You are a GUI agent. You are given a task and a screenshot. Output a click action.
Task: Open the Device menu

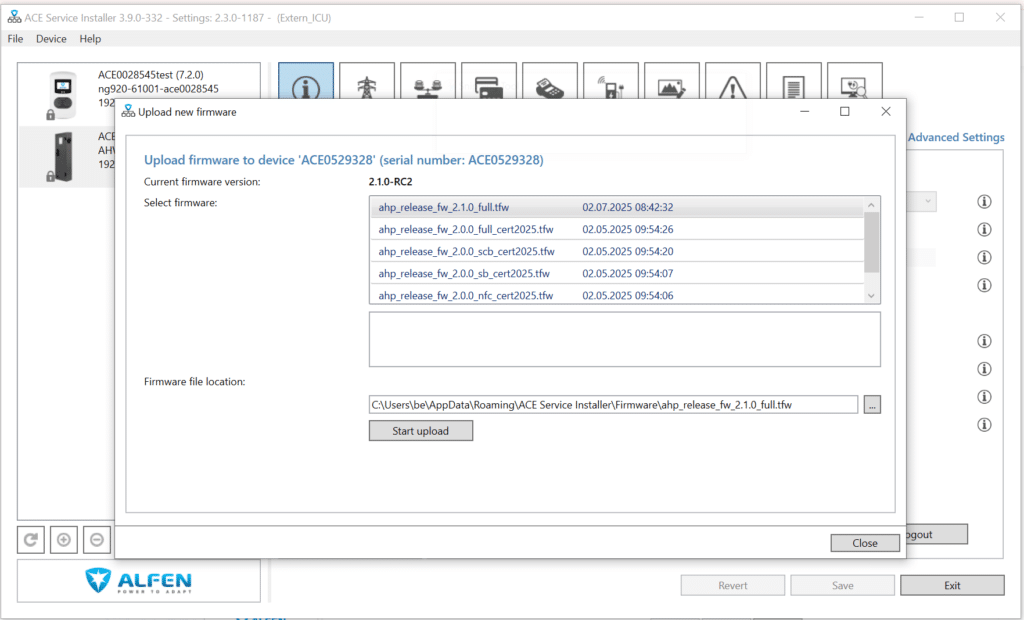pyautogui.click(x=51, y=39)
